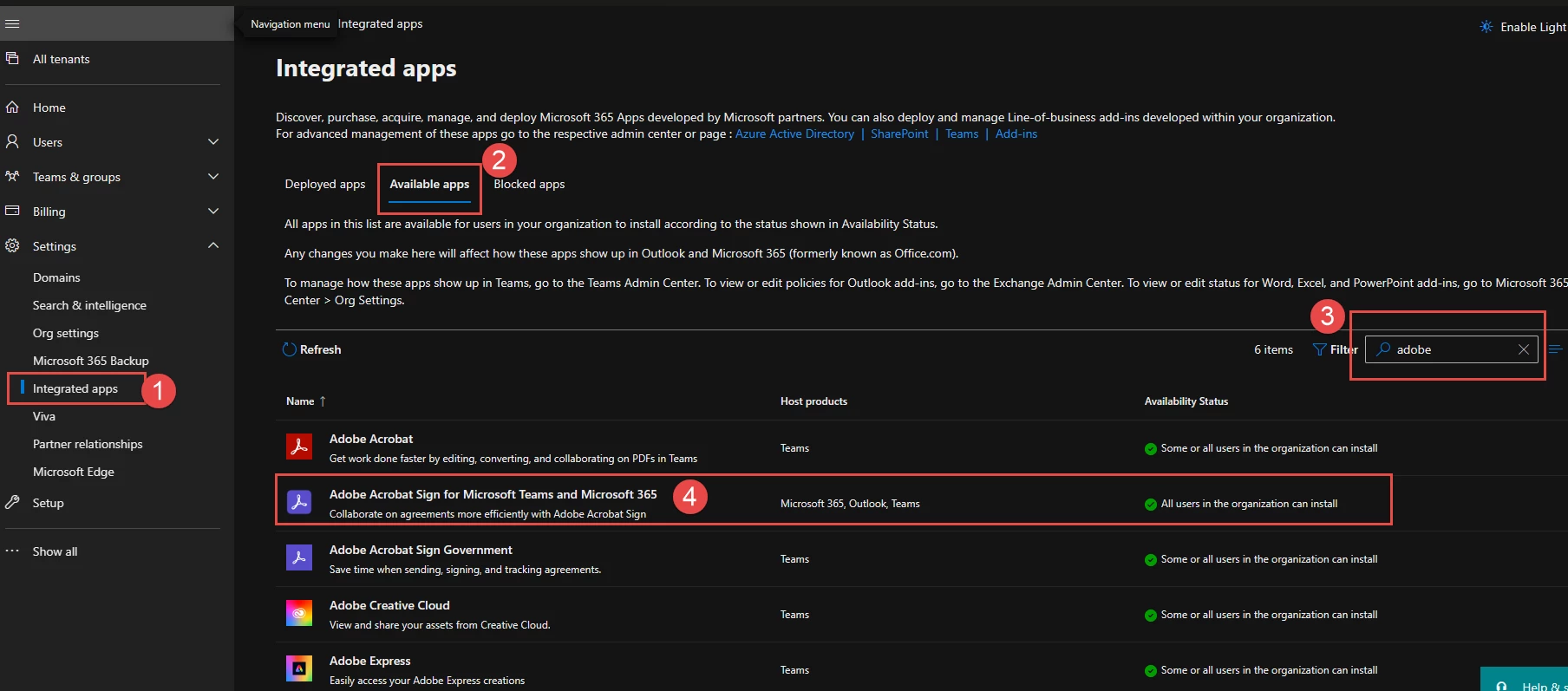Click 'Microsoft 365, Outlook, Teams' host cell

(850, 504)
